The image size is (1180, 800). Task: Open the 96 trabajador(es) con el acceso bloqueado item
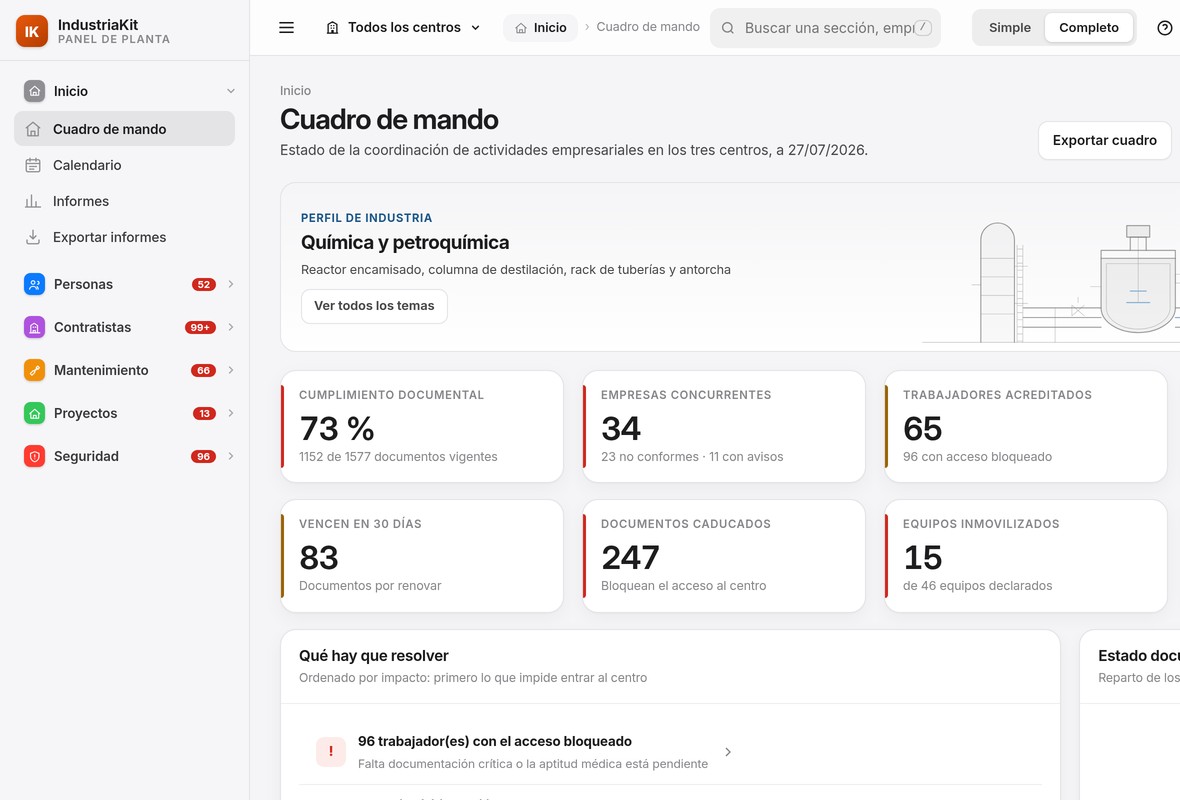coord(670,752)
